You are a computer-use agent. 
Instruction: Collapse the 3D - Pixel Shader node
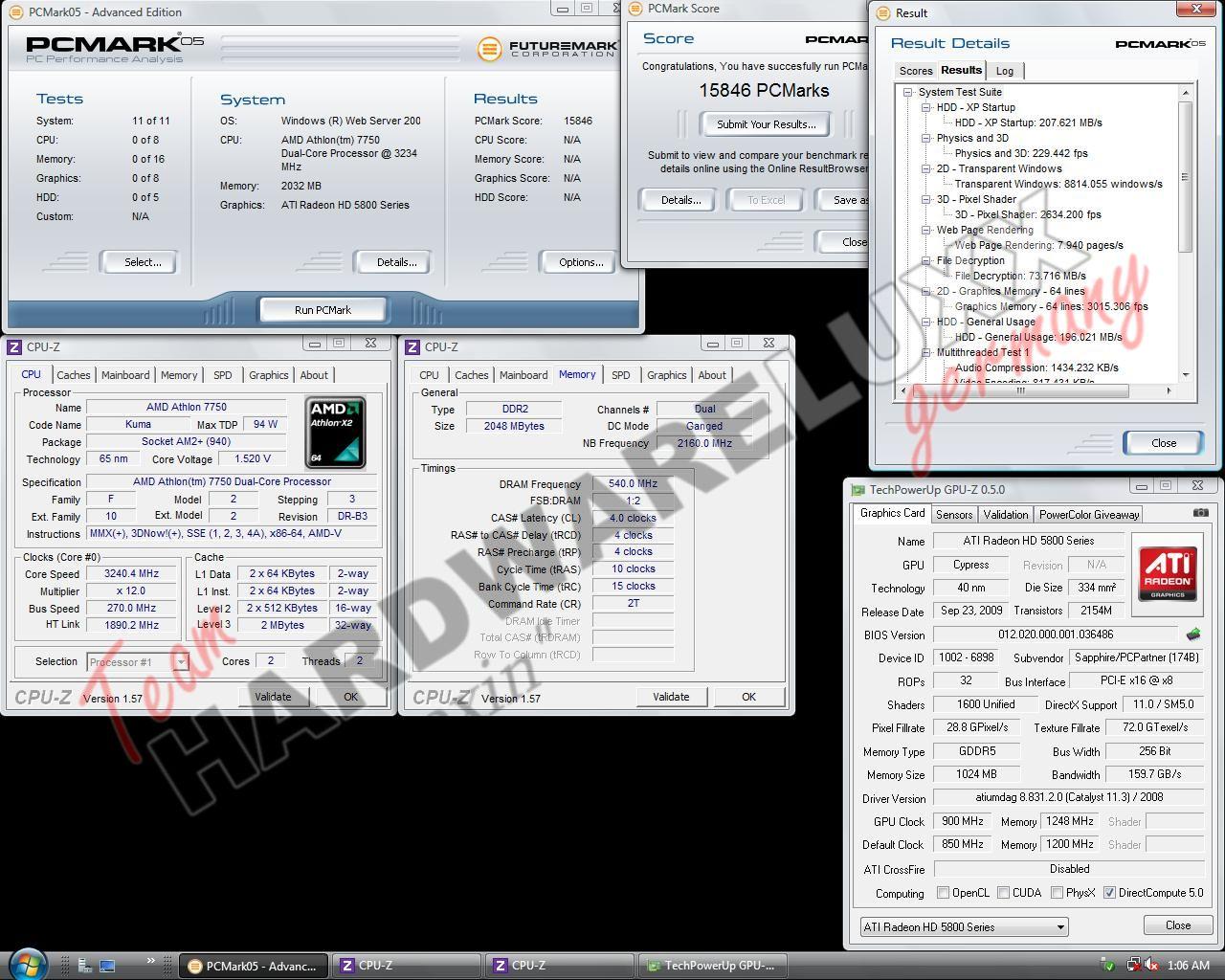pyautogui.click(x=926, y=199)
